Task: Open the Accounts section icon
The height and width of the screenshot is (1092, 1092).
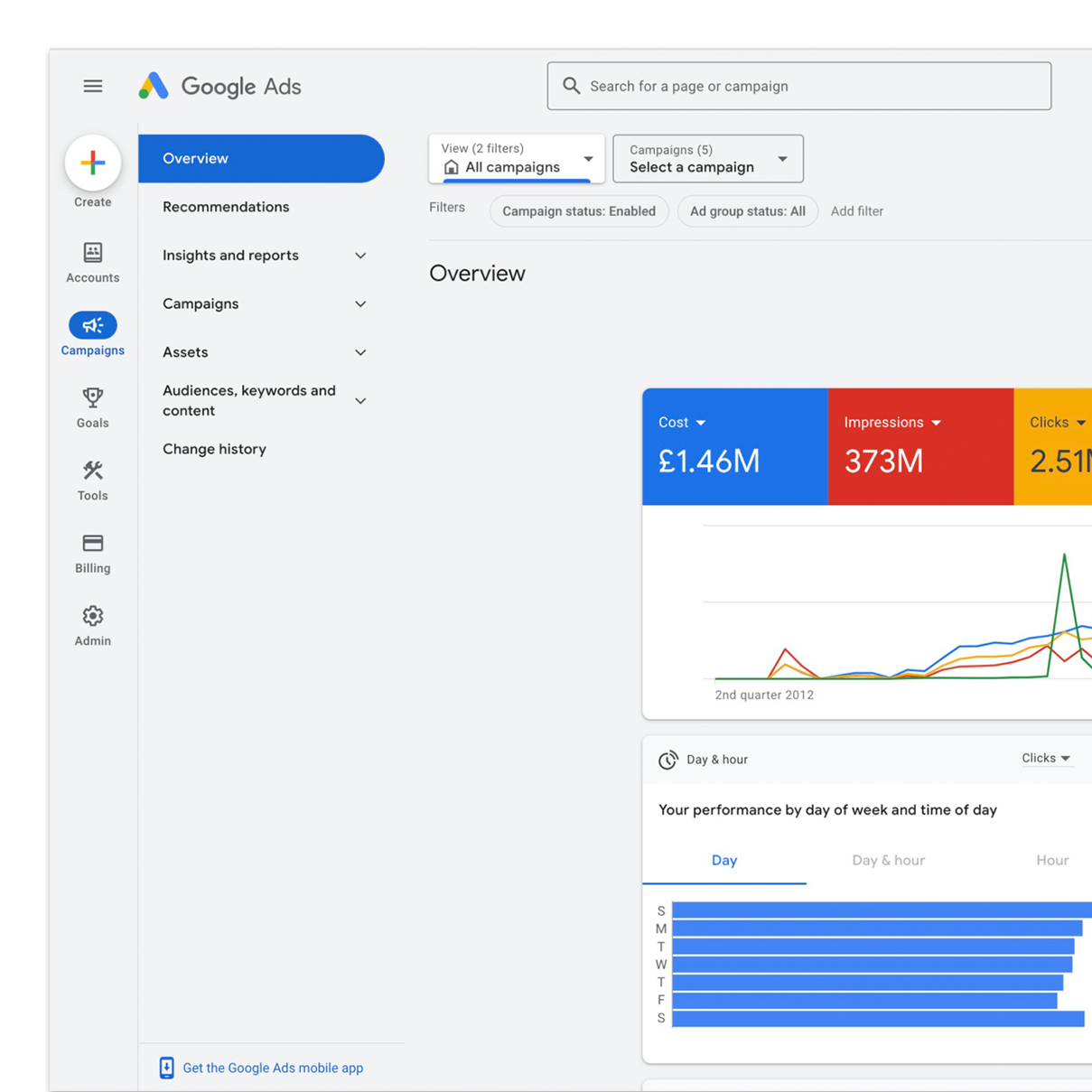Action: [x=93, y=252]
